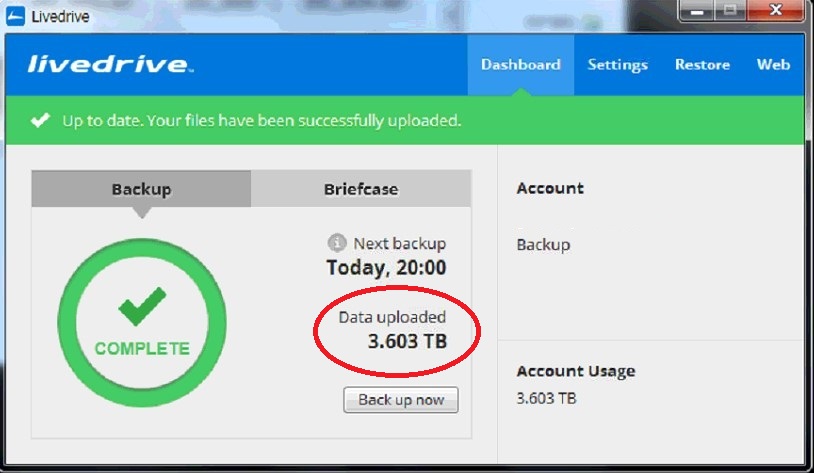The width and height of the screenshot is (814, 473).
Task: Click the green Complete status circle
Action: tap(142, 322)
